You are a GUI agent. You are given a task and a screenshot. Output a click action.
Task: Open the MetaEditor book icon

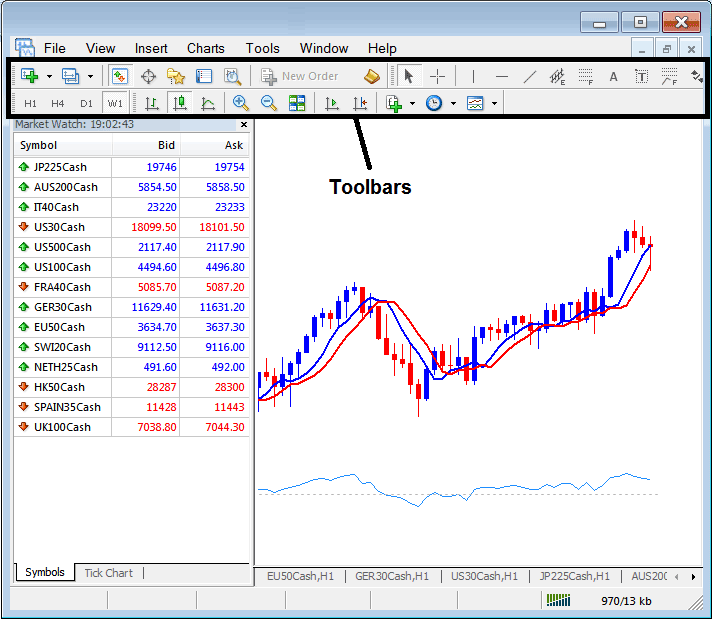[372, 76]
